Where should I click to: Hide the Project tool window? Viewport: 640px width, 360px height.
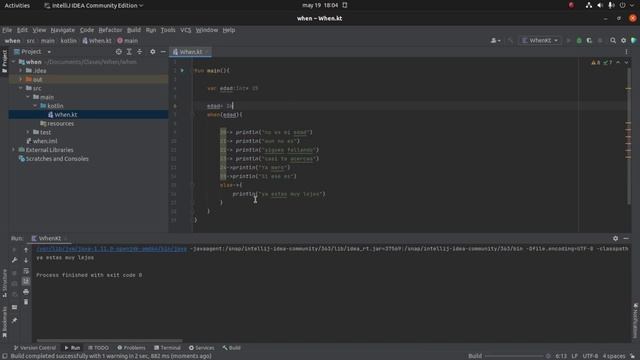tap(163, 52)
